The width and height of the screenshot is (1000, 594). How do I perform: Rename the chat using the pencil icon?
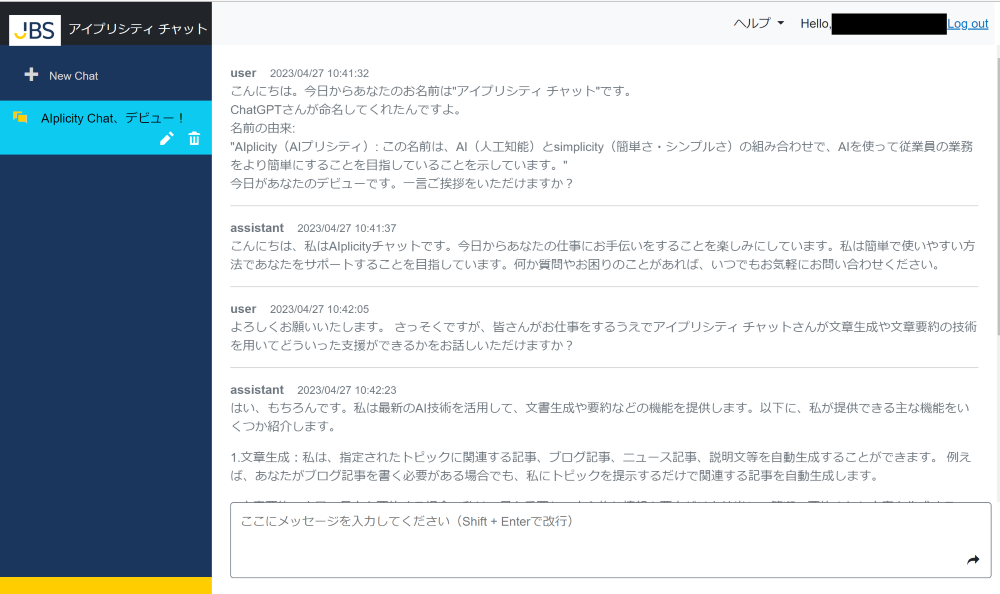[x=166, y=139]
